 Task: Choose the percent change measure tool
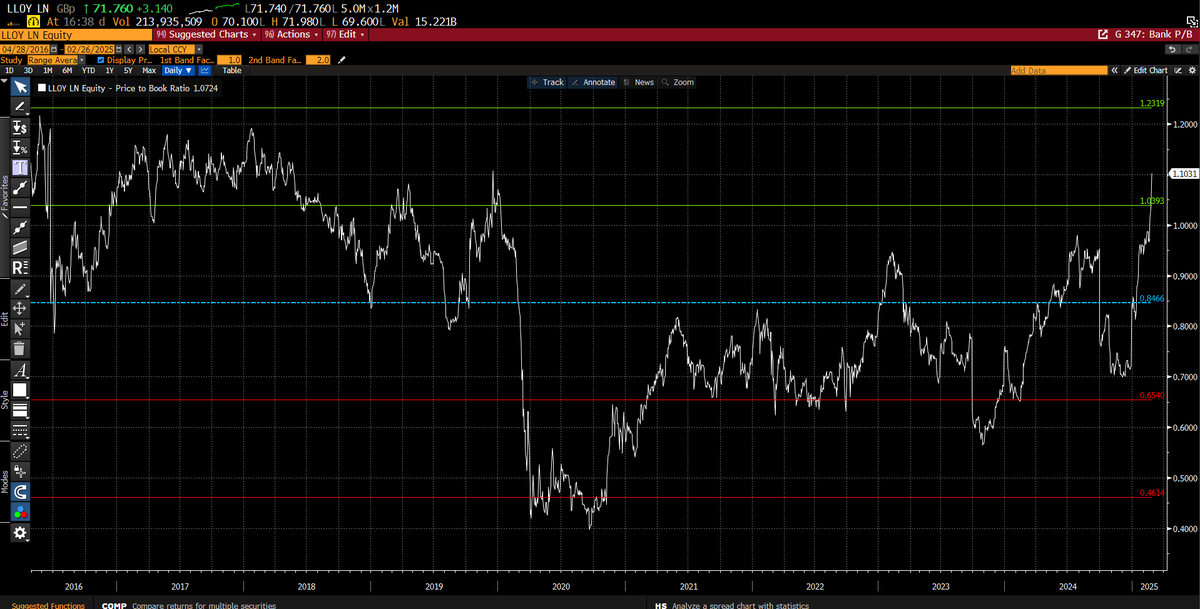20,148
